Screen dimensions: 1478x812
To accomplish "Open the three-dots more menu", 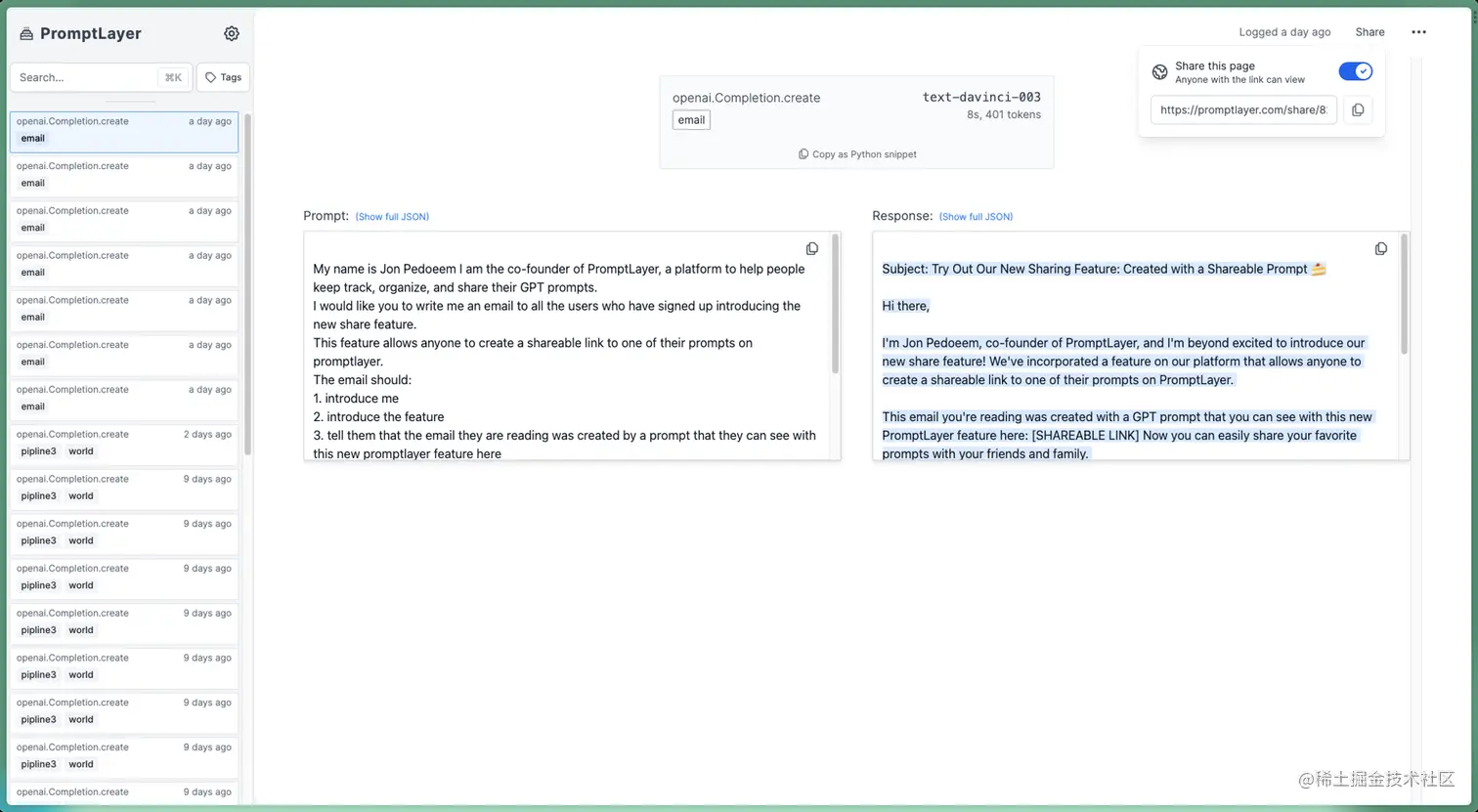I will click(1418, 32).
